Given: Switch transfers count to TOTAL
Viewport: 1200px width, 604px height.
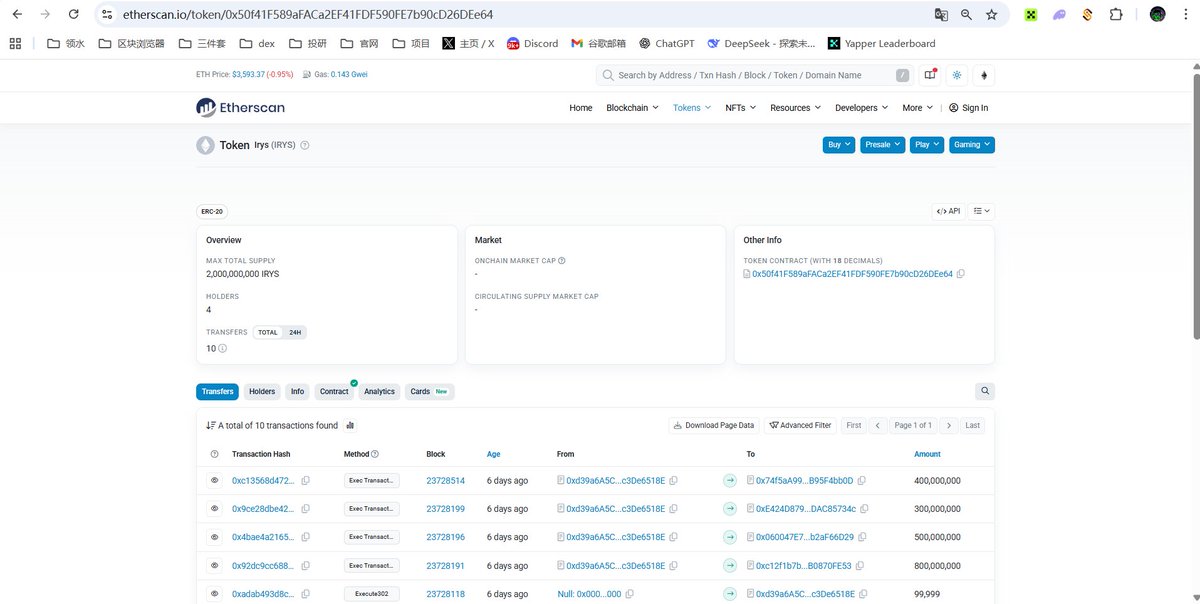Looking at the screenshot, I should 268,332.
